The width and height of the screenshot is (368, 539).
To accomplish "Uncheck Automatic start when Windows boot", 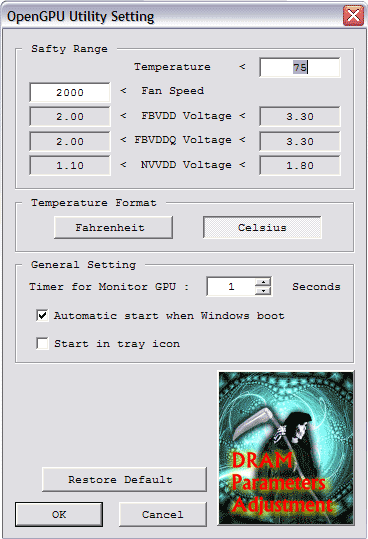I will pyautogui.click(x=42, y=315).
